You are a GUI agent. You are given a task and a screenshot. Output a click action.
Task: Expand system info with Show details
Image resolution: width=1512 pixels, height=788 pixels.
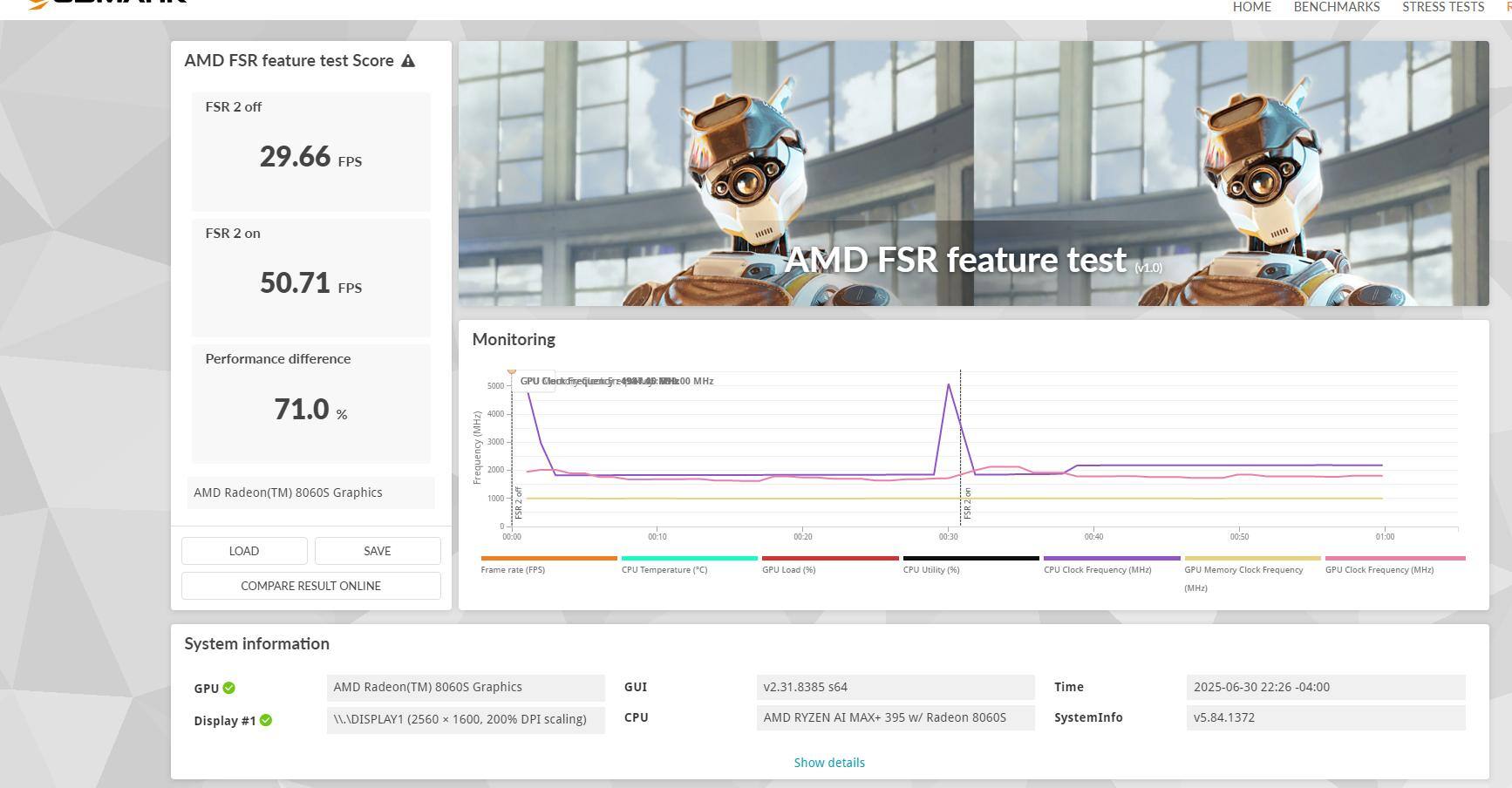tap(828, 763)
